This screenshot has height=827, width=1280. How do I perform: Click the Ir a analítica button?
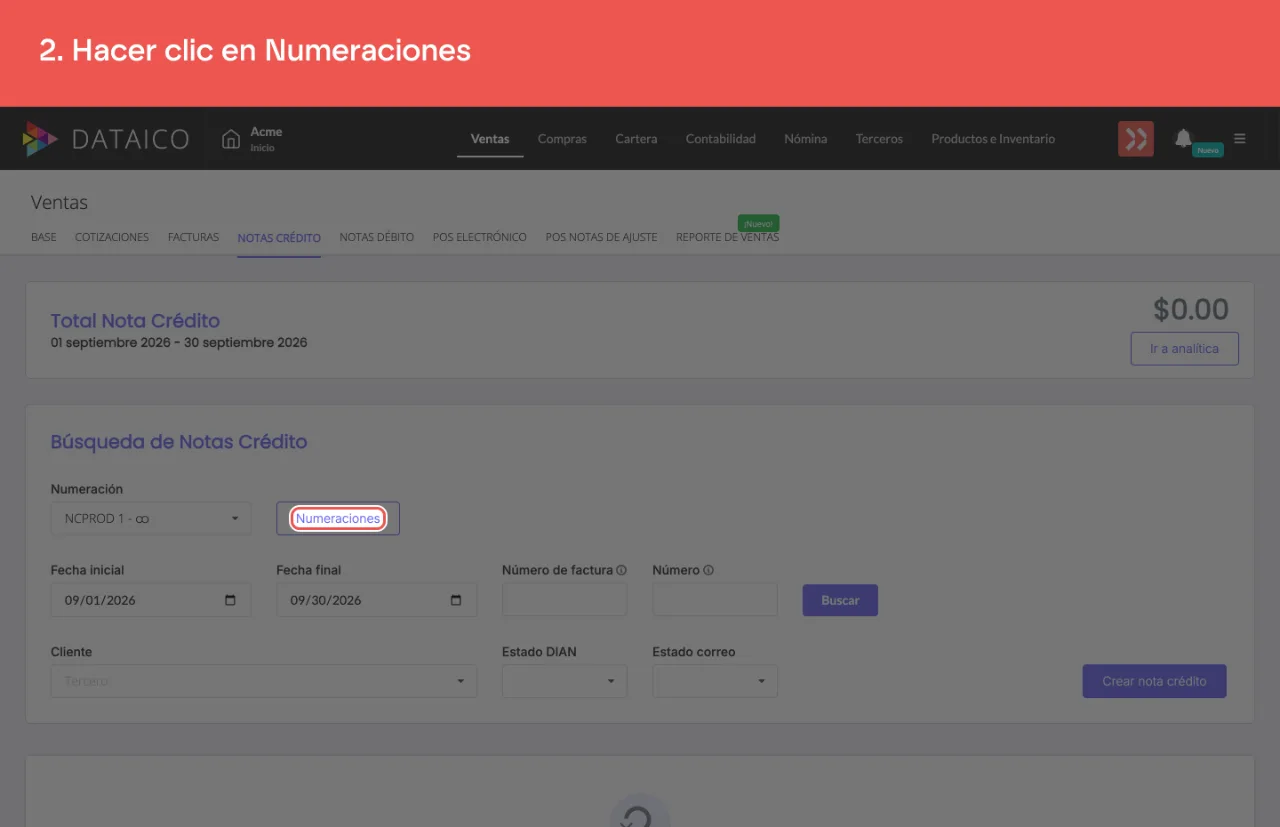[1184, 349]
